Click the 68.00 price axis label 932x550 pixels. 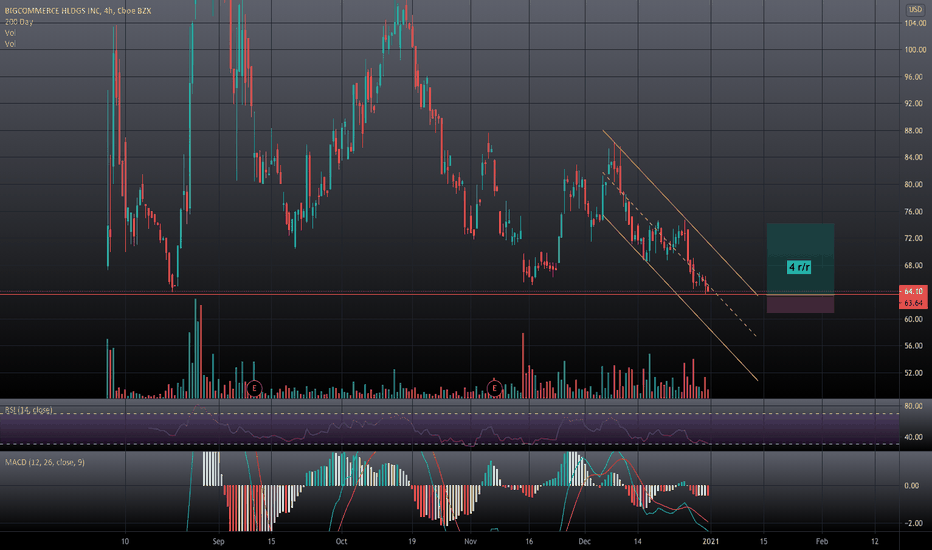(x=914, y=266)
